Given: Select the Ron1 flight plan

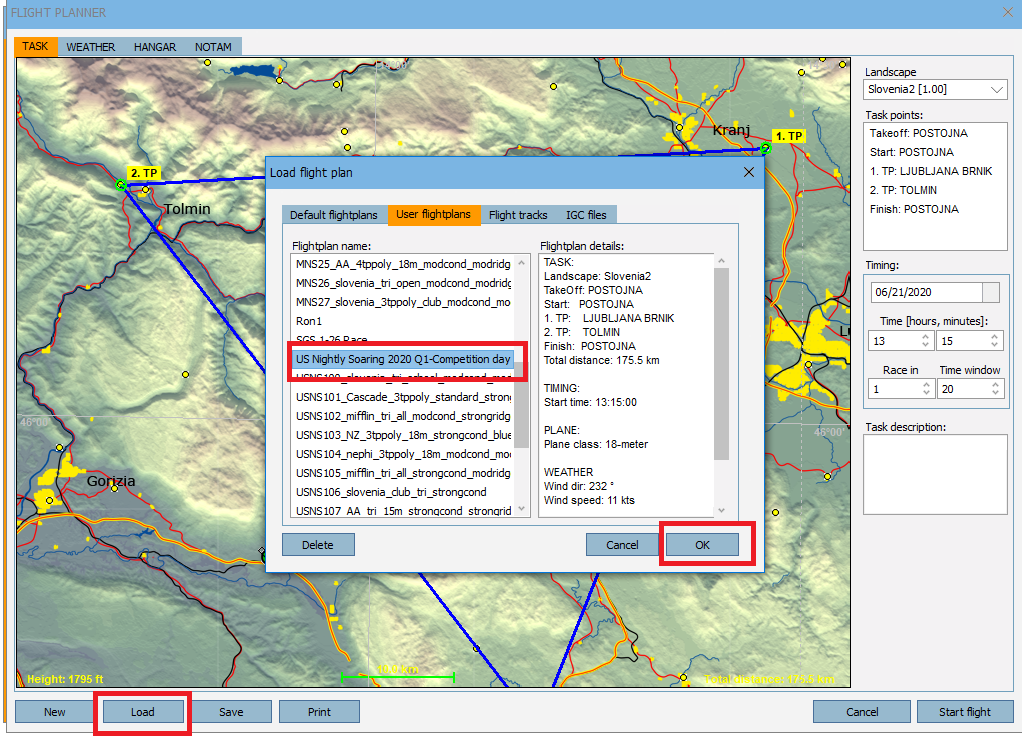Looking at the screenshot, I should (x=310, y=321).
